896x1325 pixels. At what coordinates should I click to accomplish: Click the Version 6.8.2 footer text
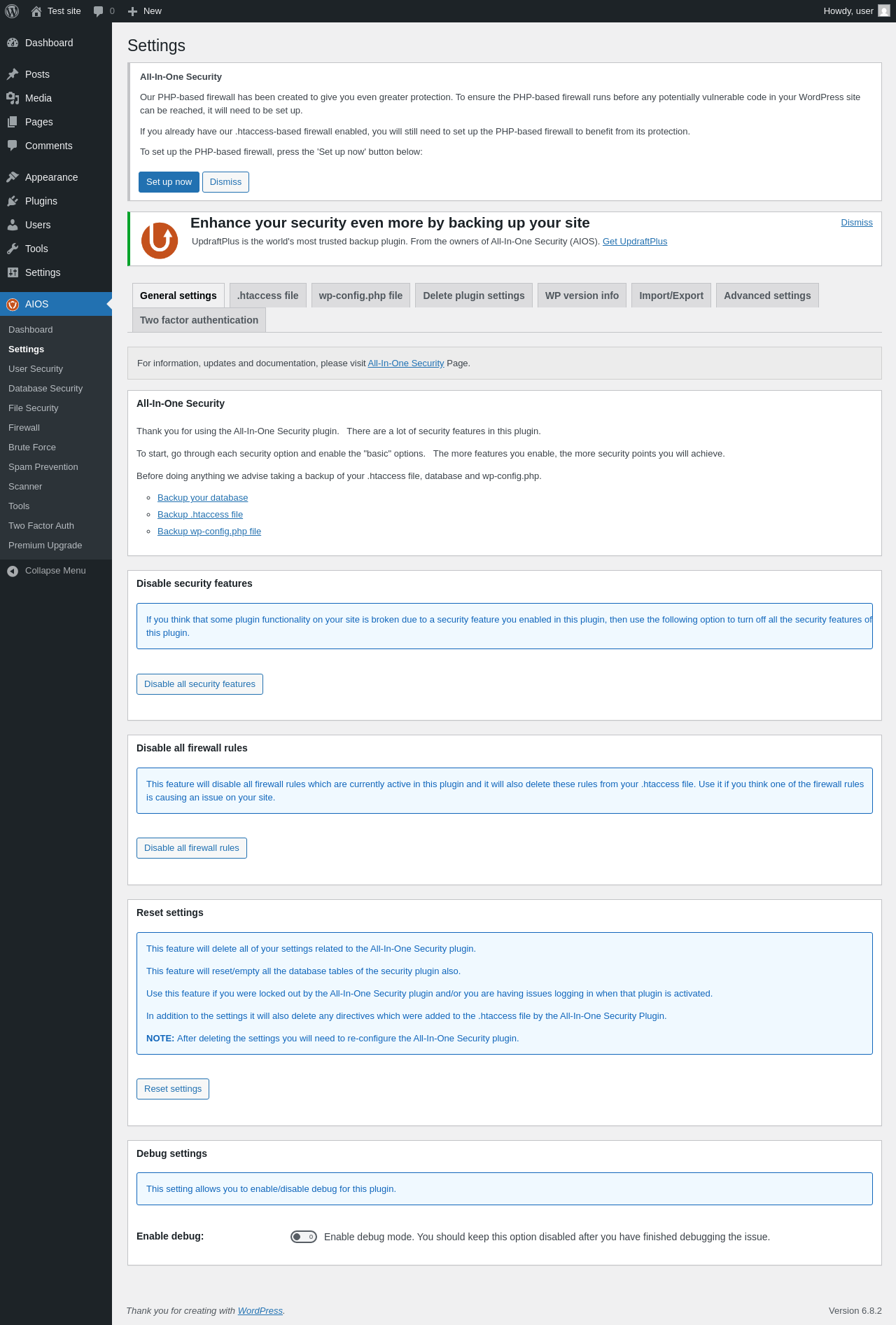click(x=855, y=1311)
